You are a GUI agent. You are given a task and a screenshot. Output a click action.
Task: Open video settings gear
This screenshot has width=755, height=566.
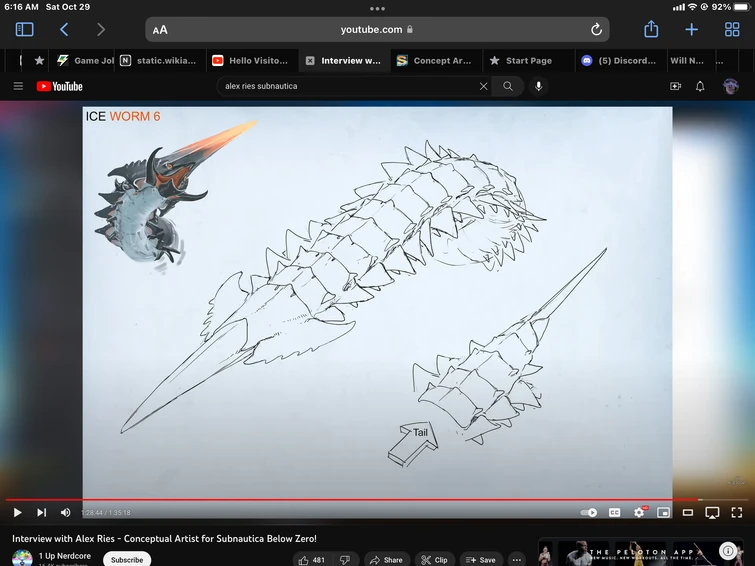coord(639,512)
